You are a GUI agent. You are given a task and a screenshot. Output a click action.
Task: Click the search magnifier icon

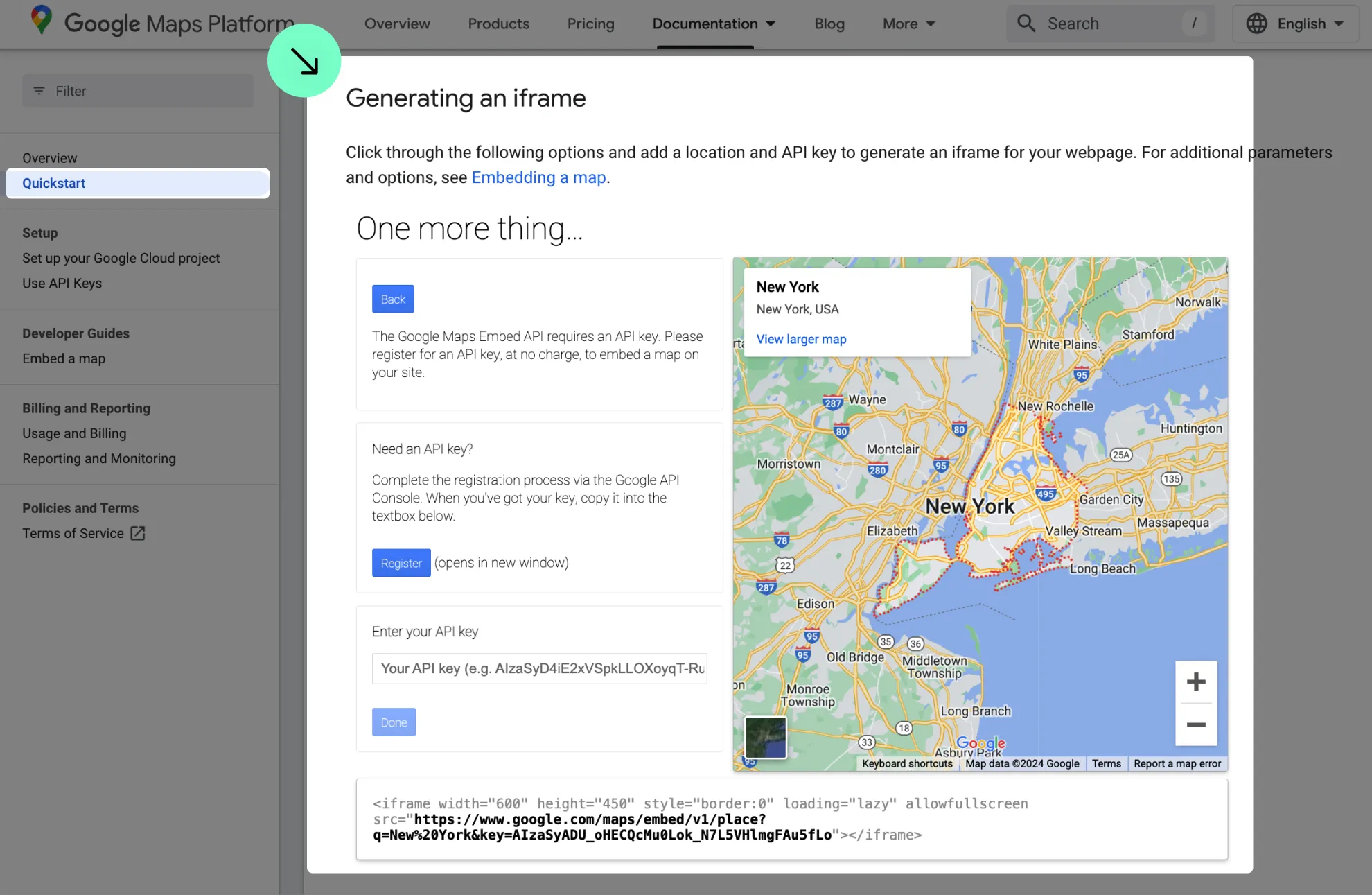(1026, 24)
